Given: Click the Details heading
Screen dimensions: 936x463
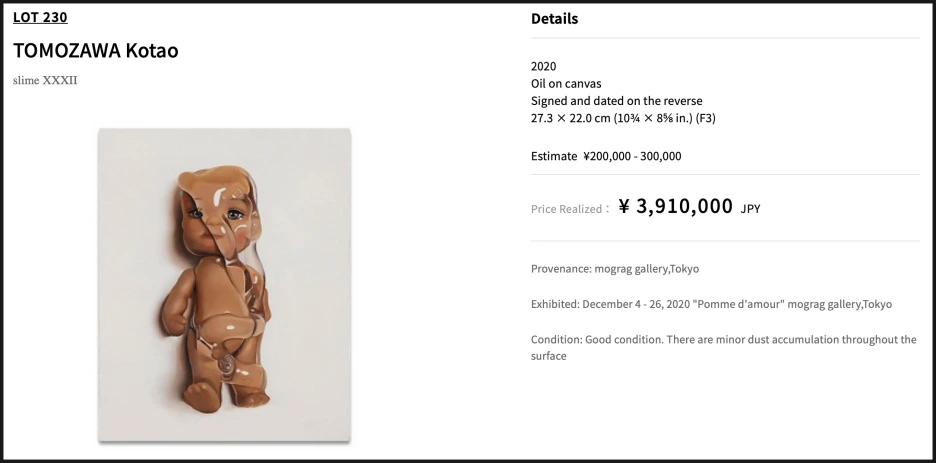Looking at the screenshot, I should tap(555, 18).
